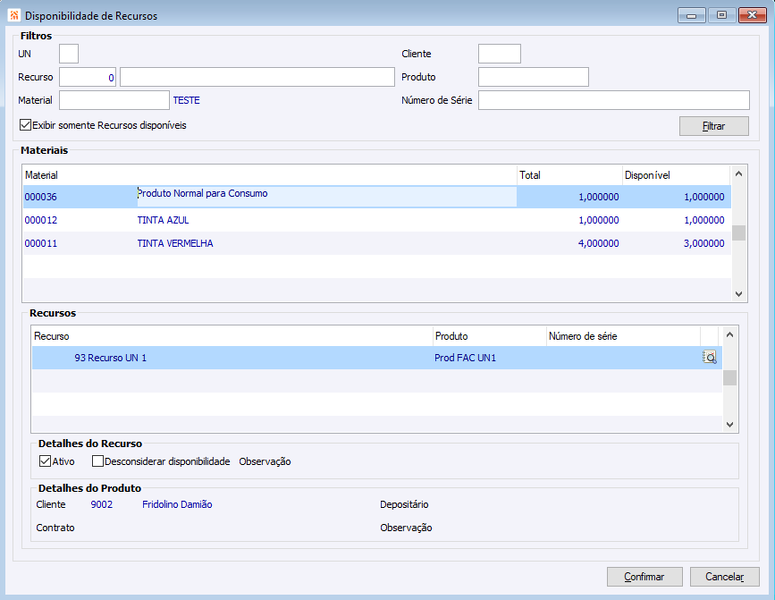This screenshot has width=775, height=600.
Task: Click the Cliente input field
Action: (x=499, y=53)
